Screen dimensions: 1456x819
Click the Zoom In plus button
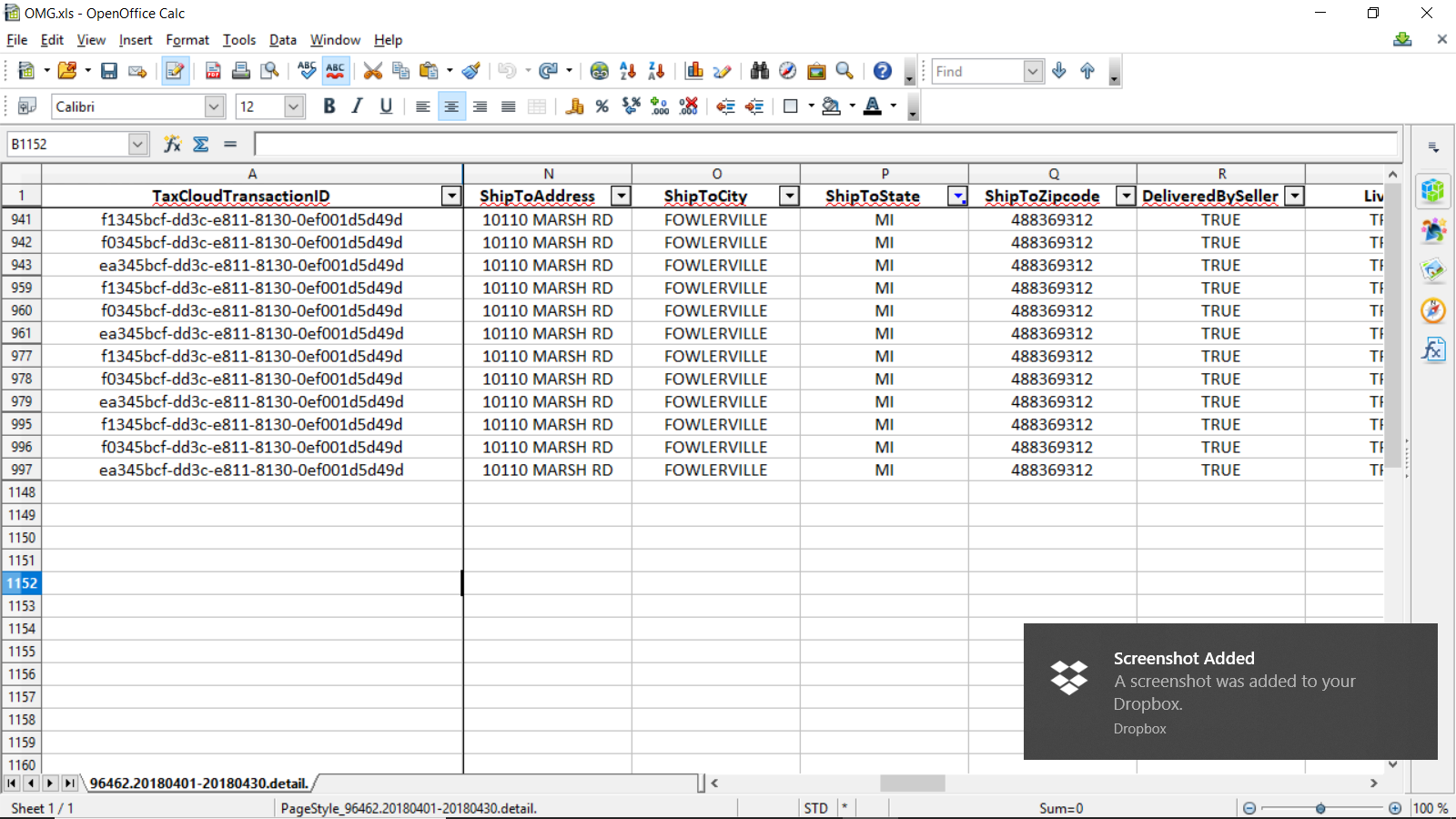(x=1395, y=808)
